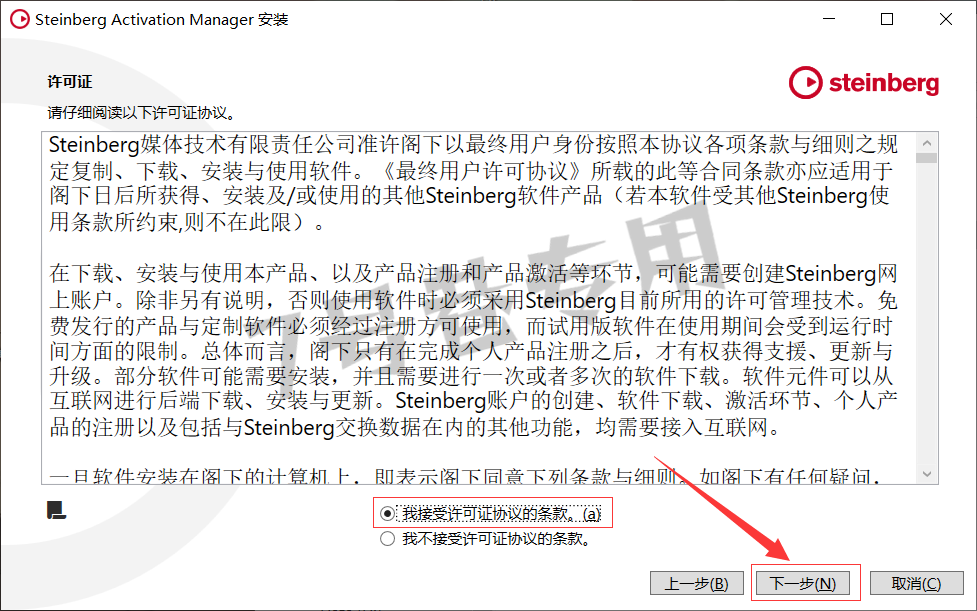Minimize the installer window
The image size is (977, 611).
coord(829,19)
